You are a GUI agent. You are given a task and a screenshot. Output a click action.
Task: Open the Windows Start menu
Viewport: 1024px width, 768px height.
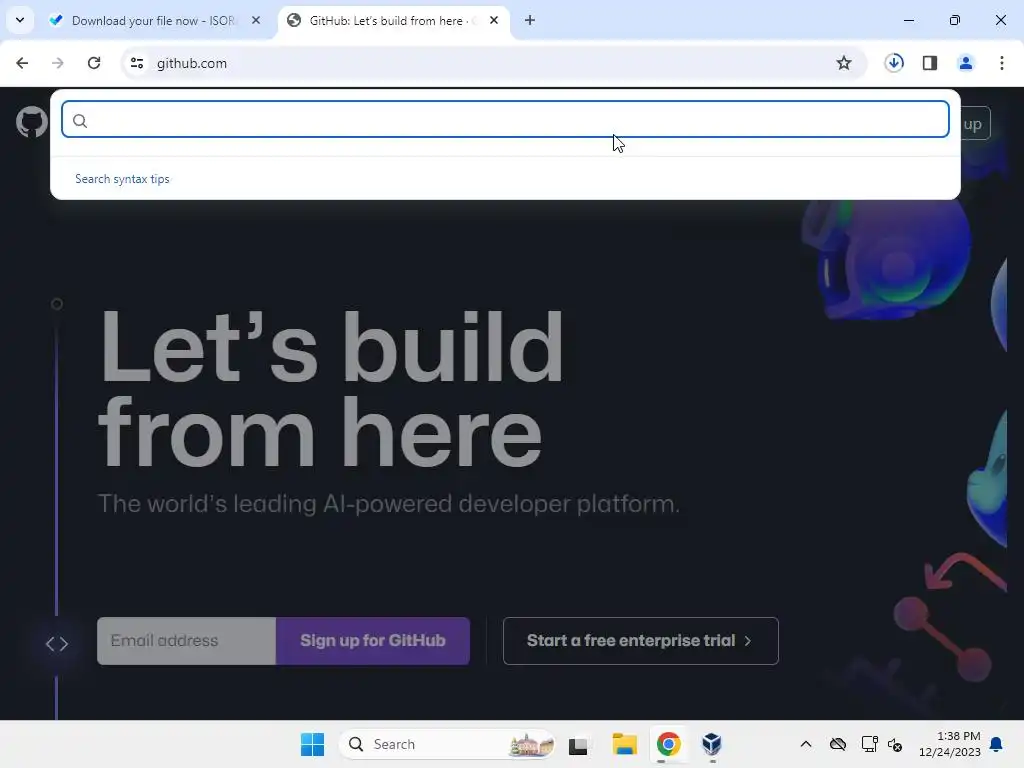tap(312, 744)
